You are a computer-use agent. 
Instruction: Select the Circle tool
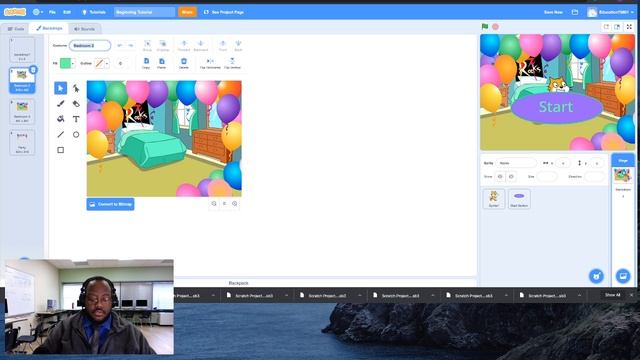[76, 135]
